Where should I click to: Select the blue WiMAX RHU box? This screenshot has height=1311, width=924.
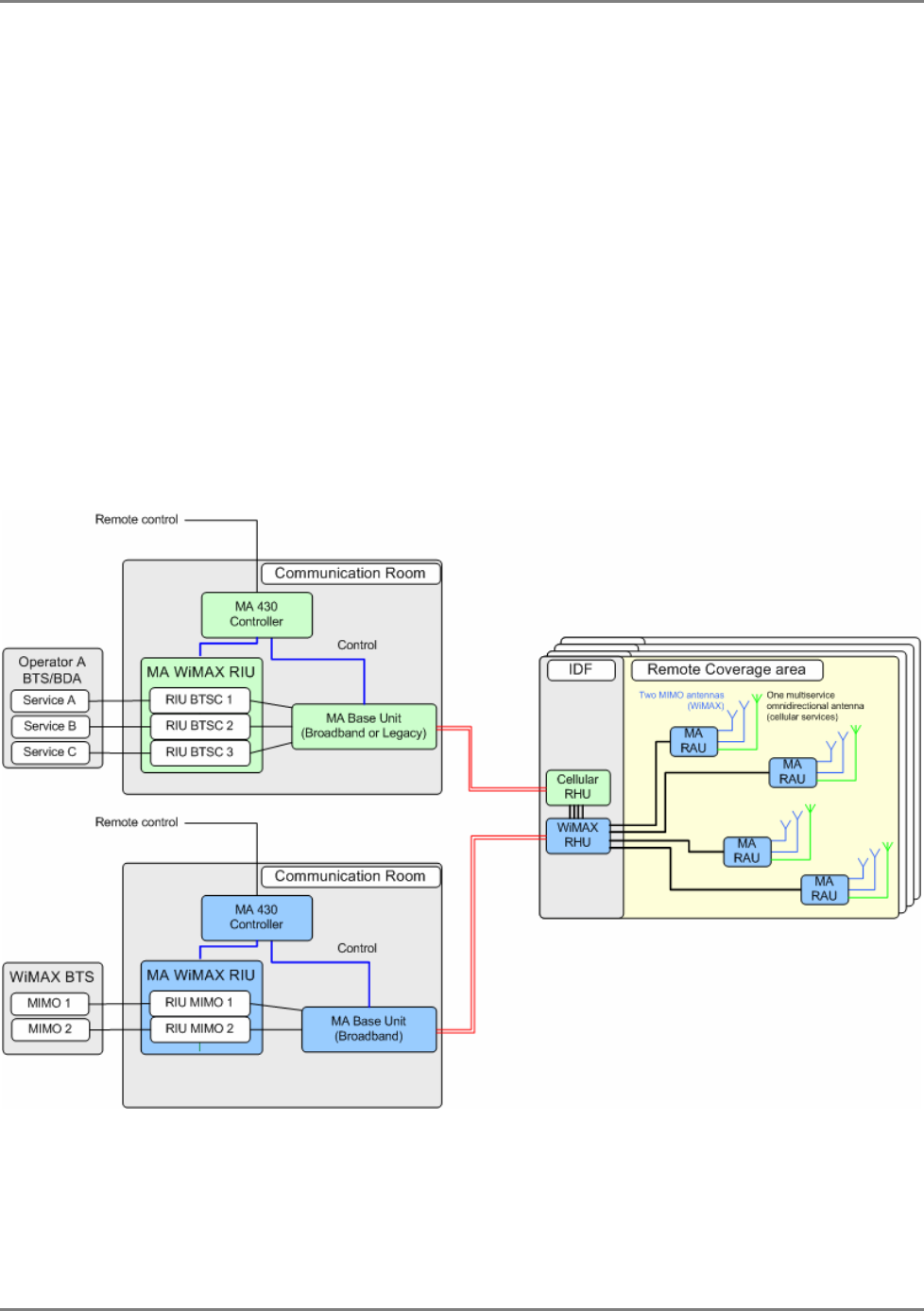point(578,836)
